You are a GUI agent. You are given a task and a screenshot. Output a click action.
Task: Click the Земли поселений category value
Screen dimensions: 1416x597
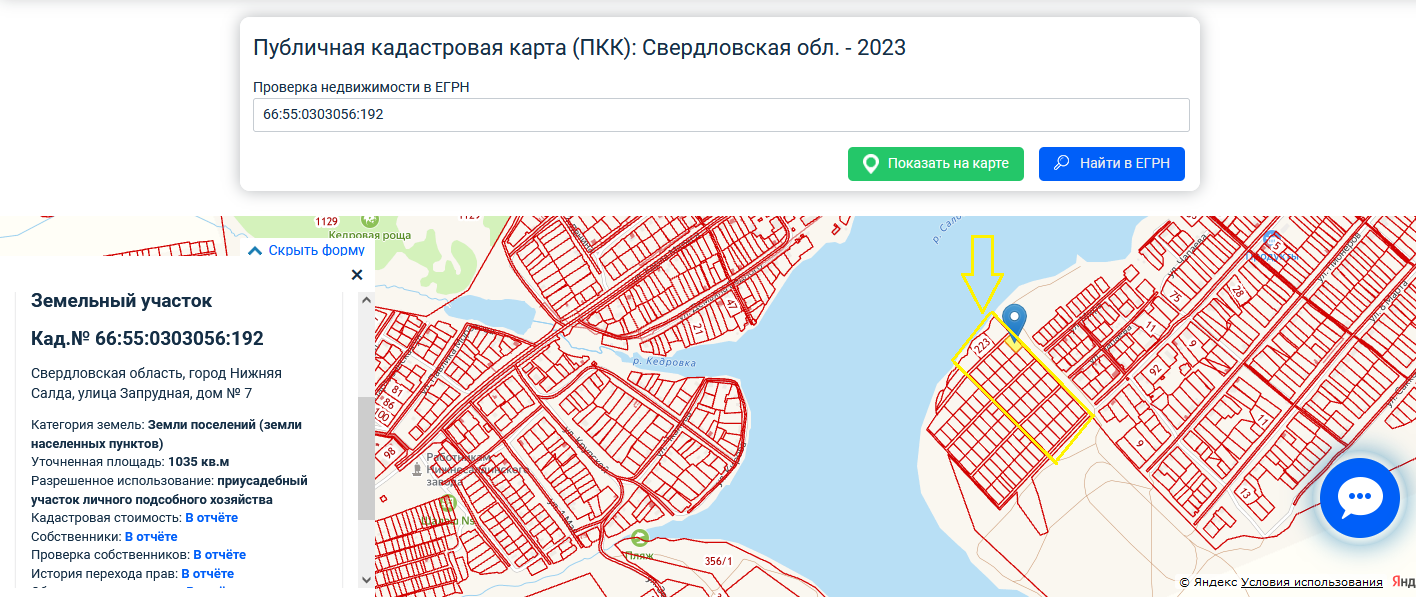pyautogui.click(x=166, y=434)
